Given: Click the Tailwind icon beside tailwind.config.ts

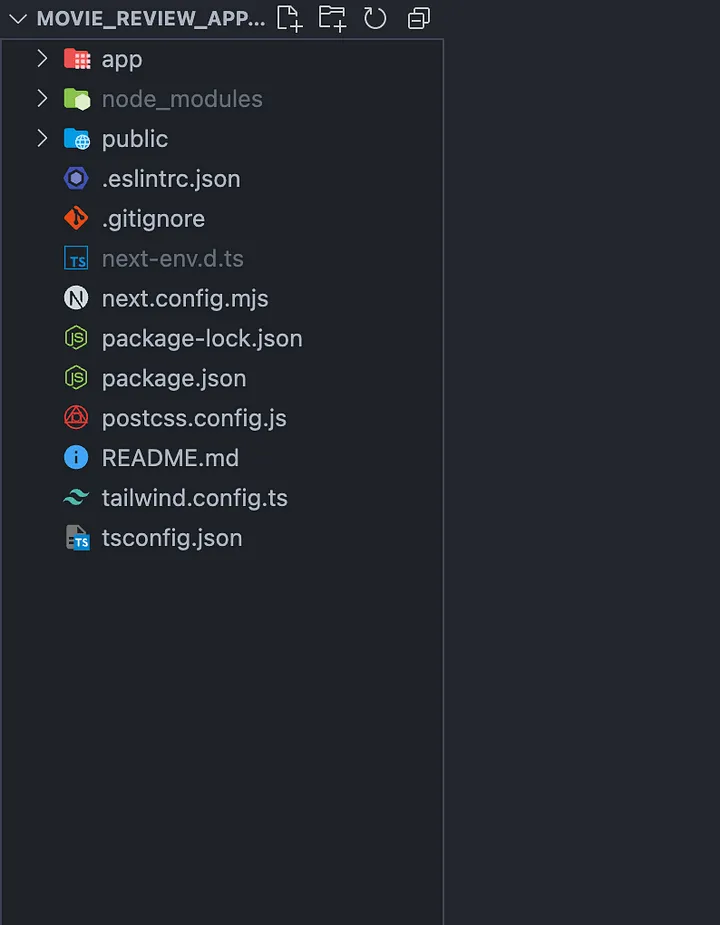Looking at the screenshot, I should point(76,498).
